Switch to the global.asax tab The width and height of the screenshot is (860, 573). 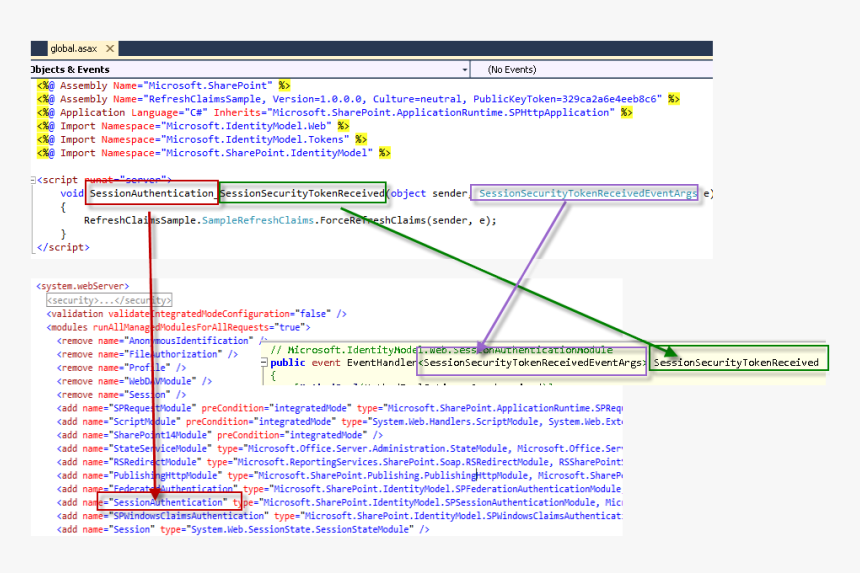75,48
